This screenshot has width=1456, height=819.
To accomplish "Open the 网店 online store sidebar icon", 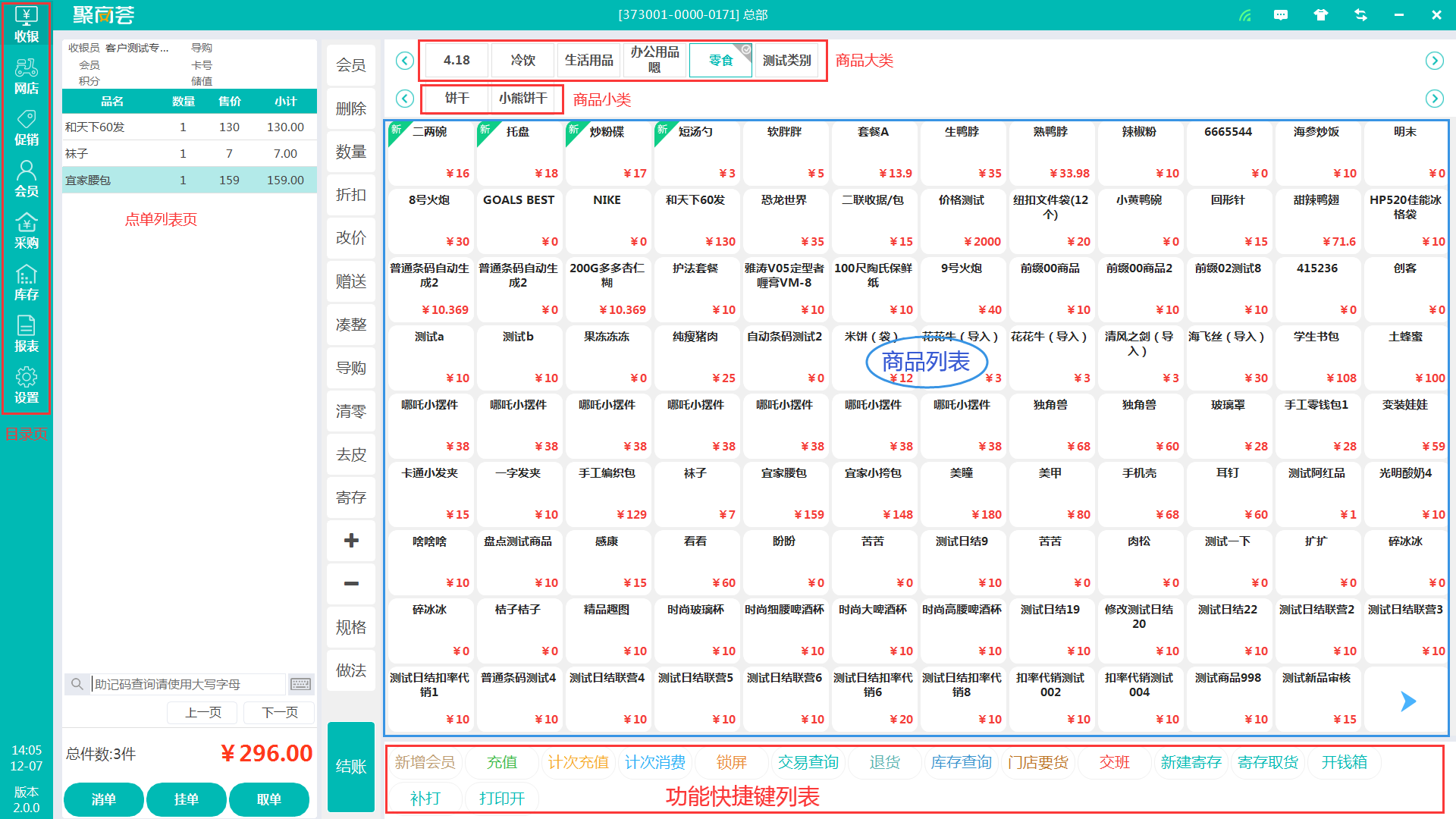I will pos(27,77).
